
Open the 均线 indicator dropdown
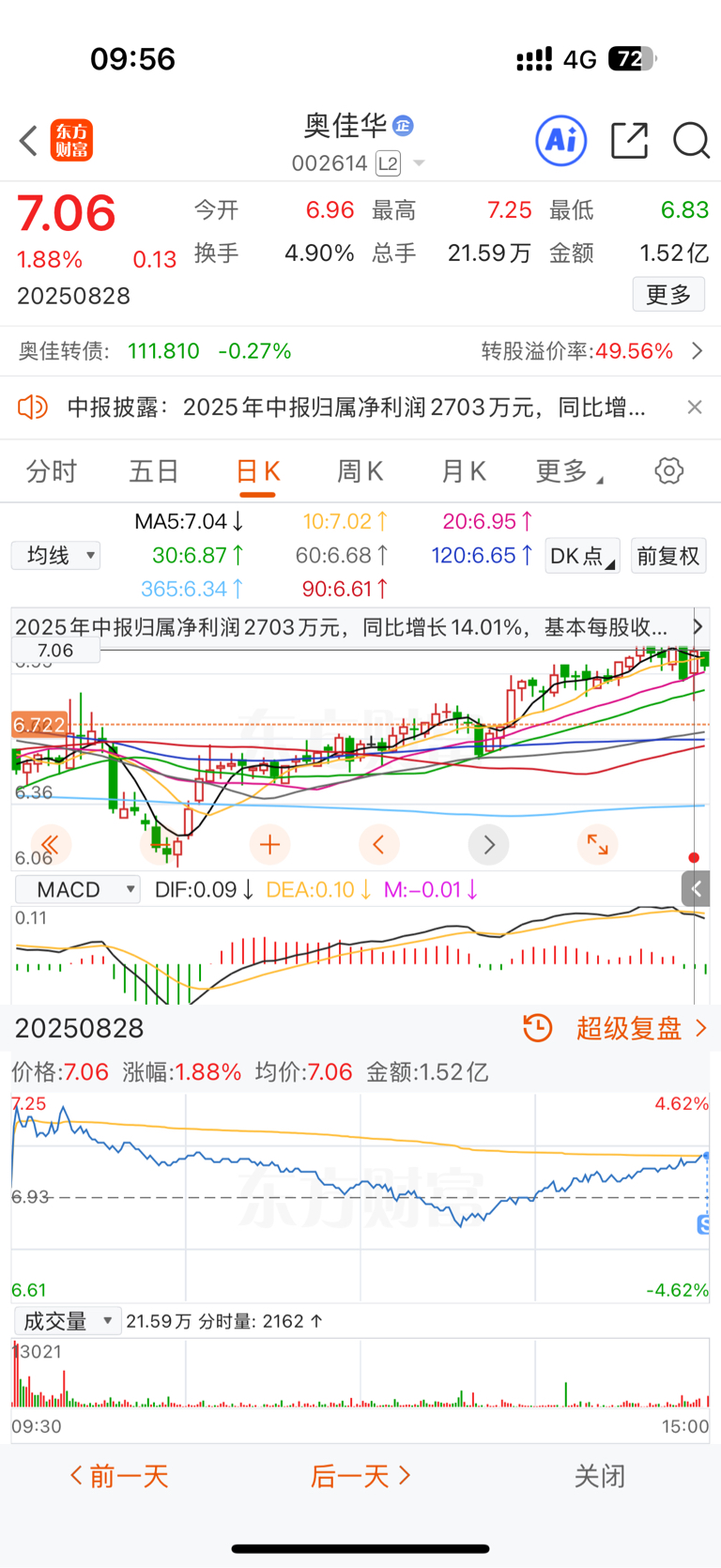pyautogui.click(x=56, y=556)
